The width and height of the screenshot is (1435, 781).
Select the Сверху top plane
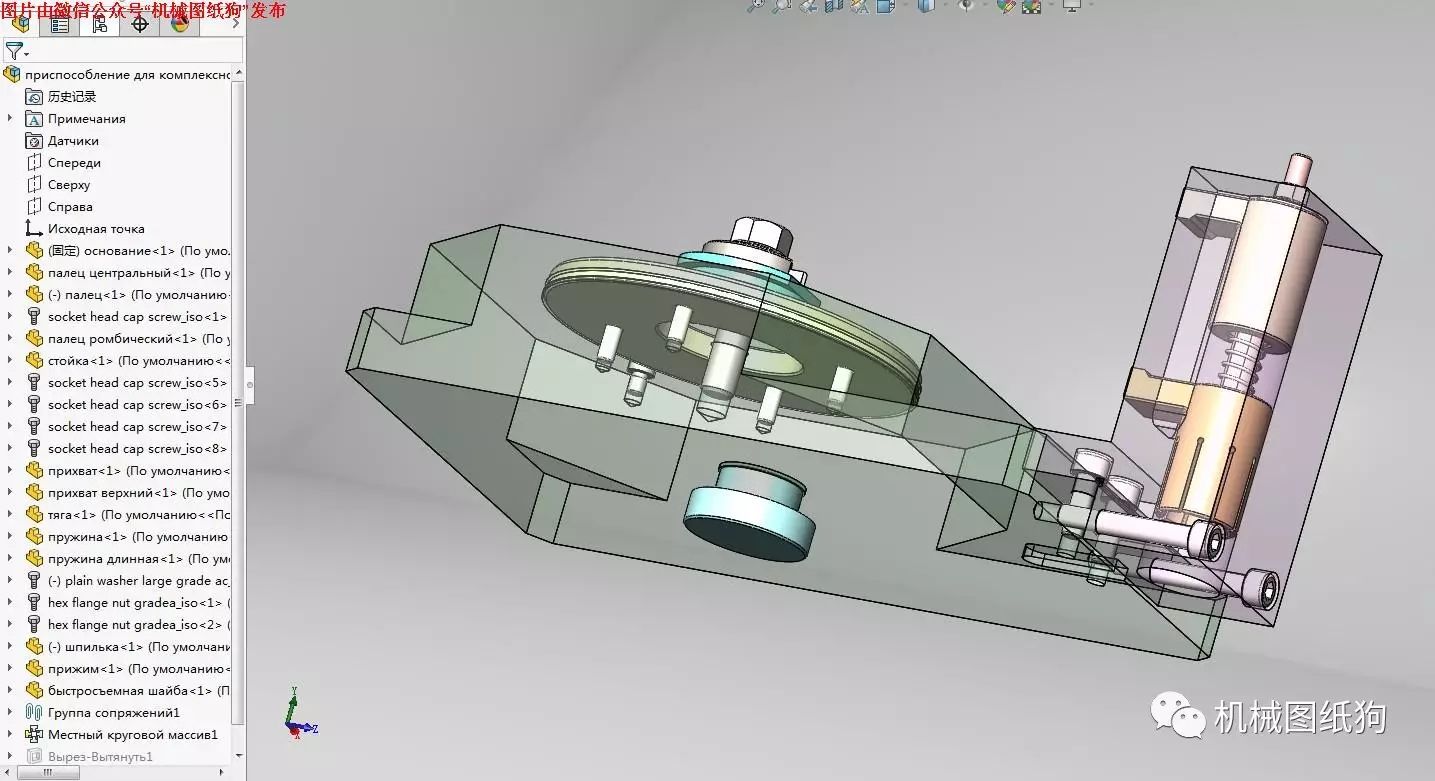(x=69, y=185)
